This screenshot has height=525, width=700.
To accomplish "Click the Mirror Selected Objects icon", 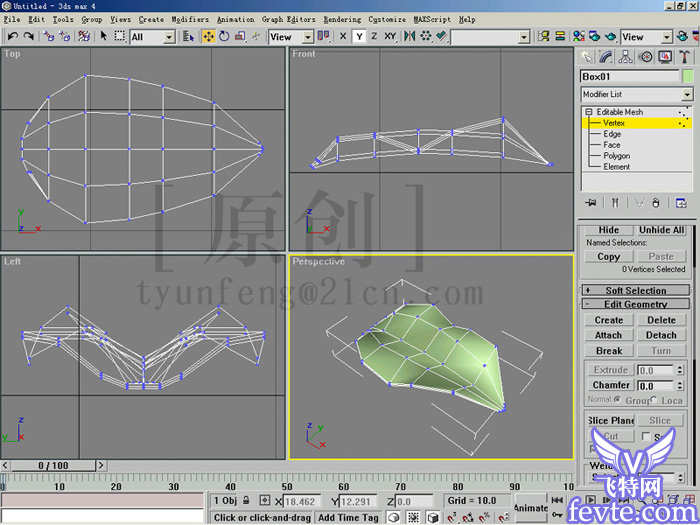I will tap(409, 36).
